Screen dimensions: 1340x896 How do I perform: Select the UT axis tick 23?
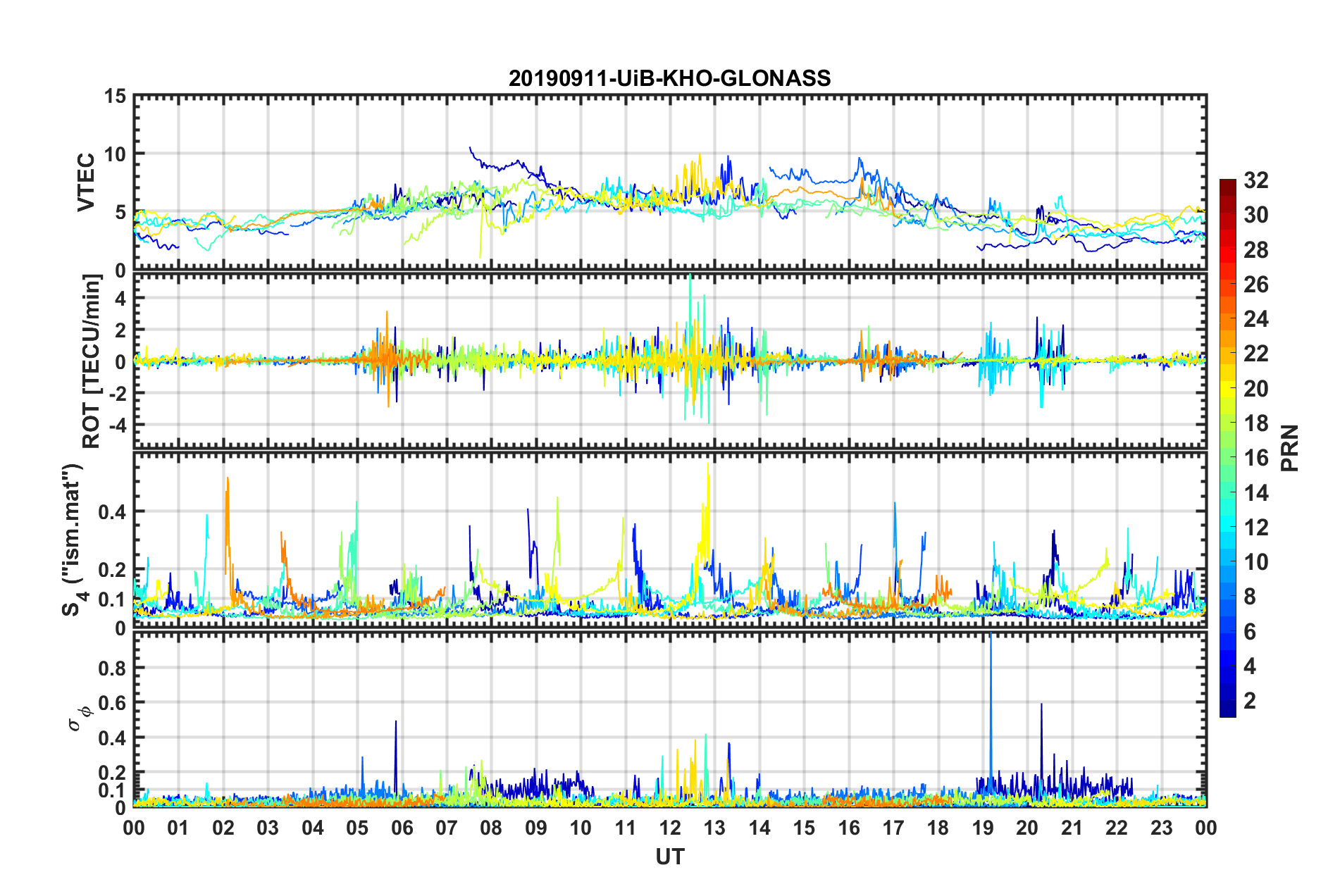1161,828
